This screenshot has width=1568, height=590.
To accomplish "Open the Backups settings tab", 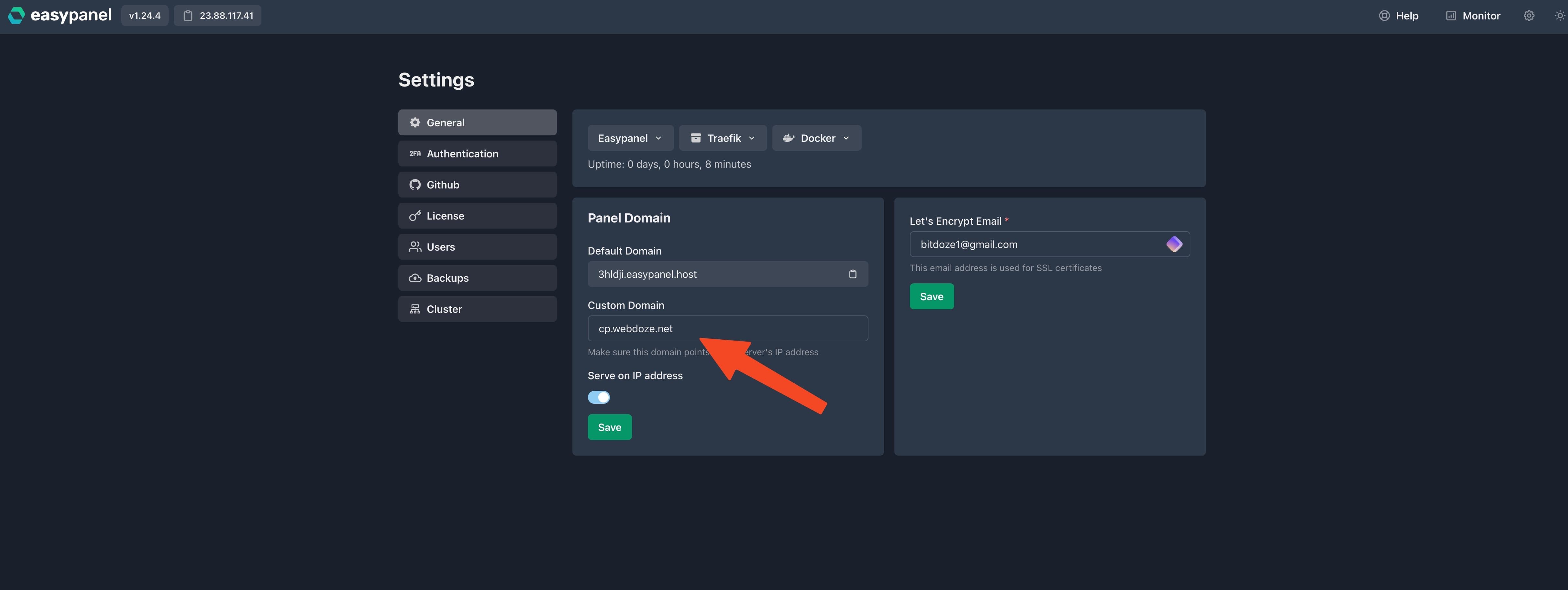I will point(477,278).
